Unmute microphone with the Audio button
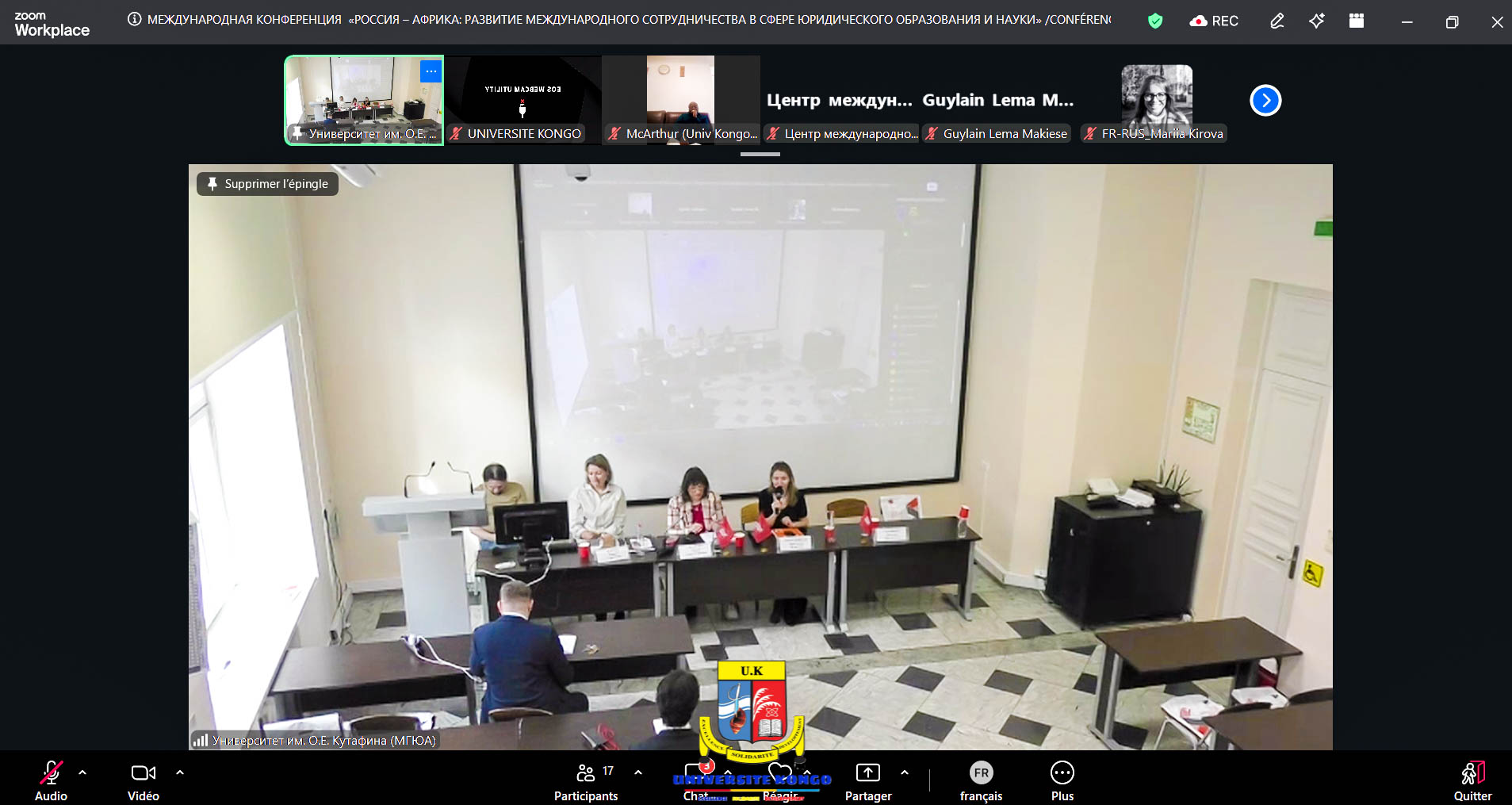The height and width of the screenshot is (805, 1512). [51, 781]
